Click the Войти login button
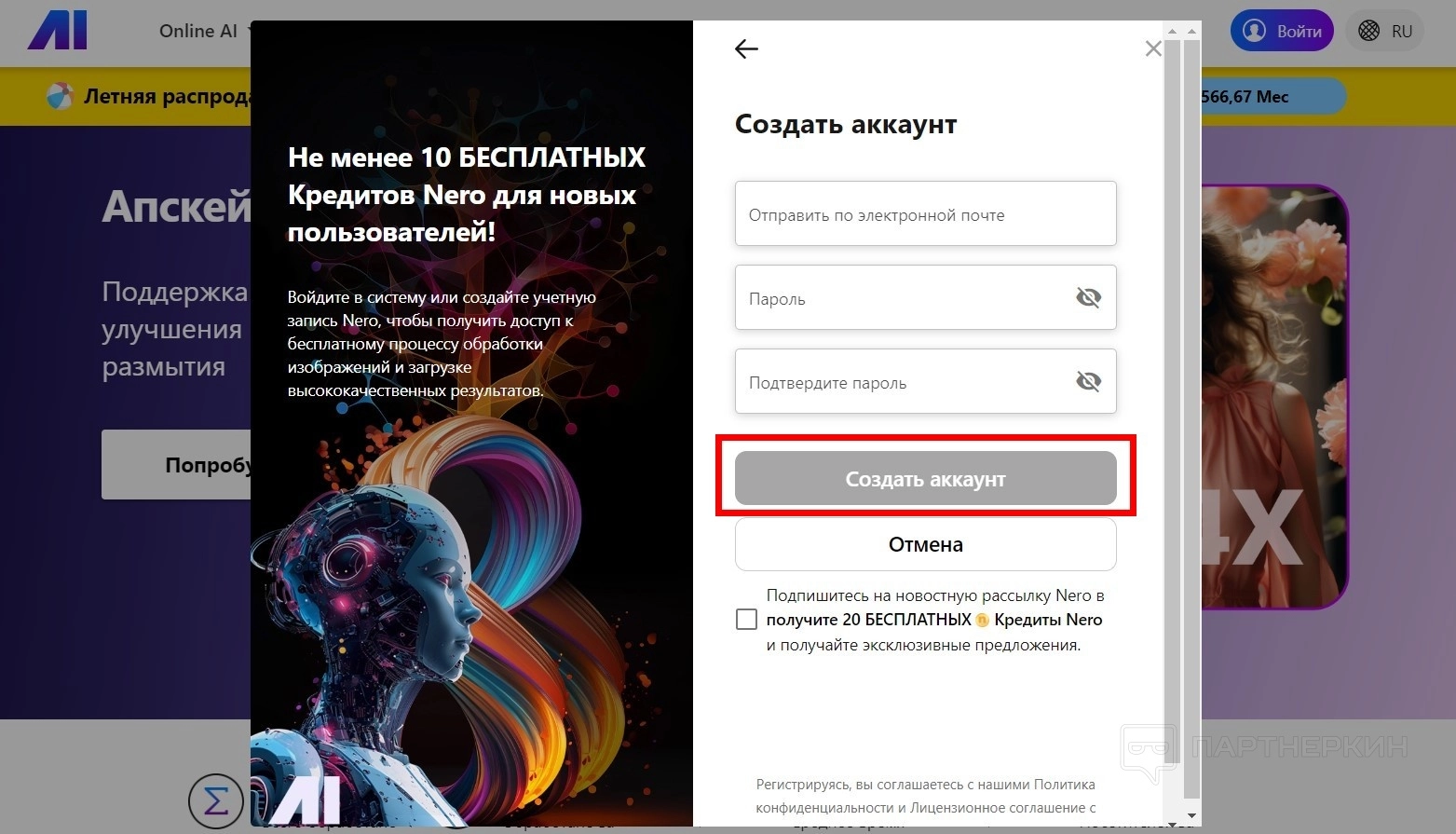Viewport: 1456px width, 834px height. coord(1282,31)
